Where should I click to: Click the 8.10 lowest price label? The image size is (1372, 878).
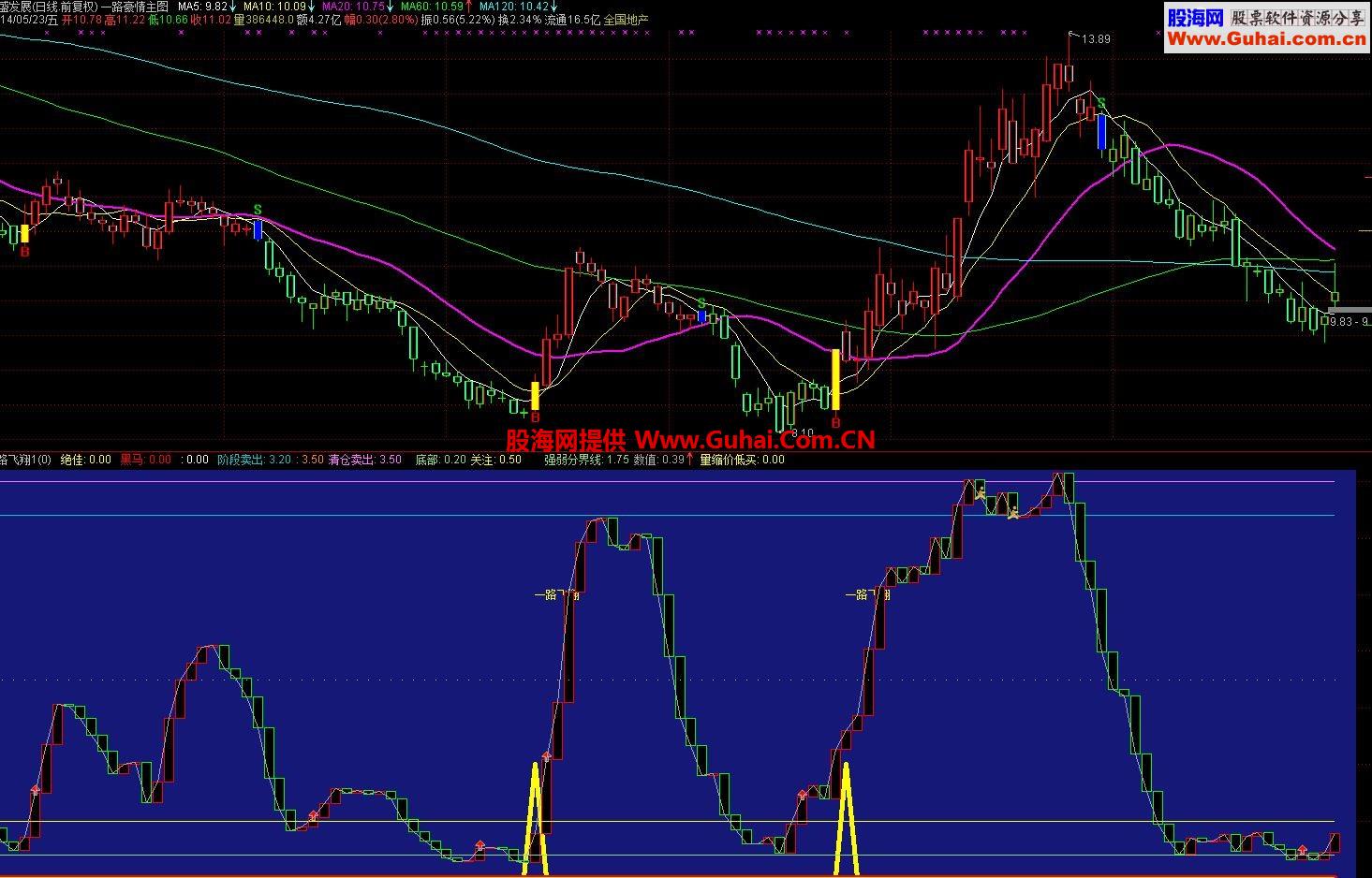[803, 433]
